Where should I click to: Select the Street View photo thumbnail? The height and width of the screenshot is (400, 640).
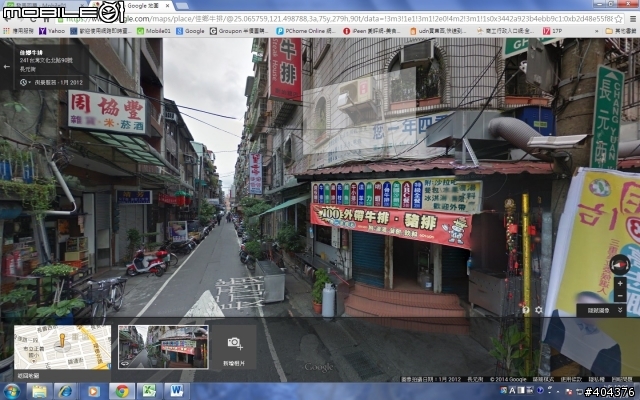(x=163, y=347)
